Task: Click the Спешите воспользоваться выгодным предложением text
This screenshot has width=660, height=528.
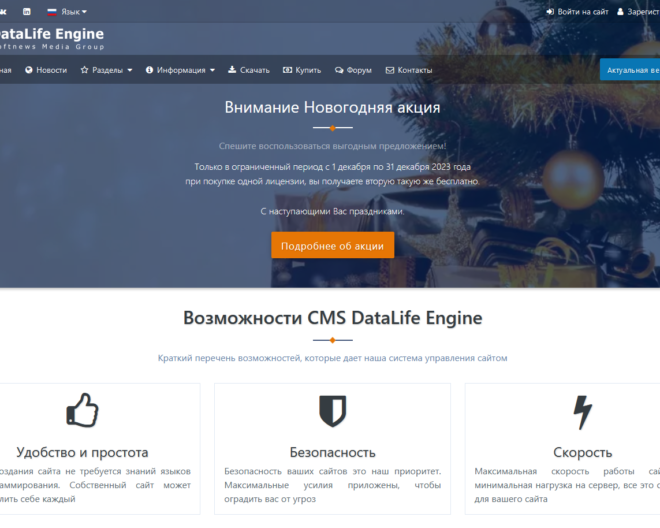Action: point(333,146)
